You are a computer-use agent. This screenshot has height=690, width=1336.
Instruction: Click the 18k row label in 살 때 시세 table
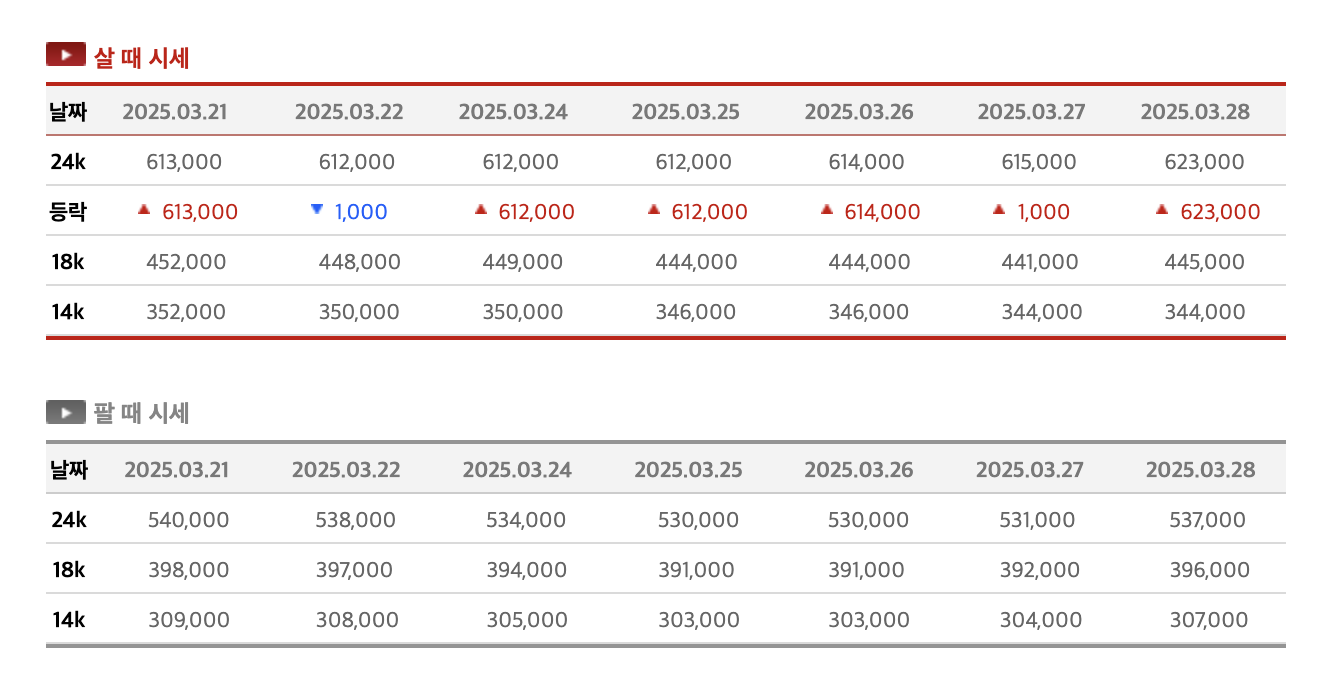(68, 262)
